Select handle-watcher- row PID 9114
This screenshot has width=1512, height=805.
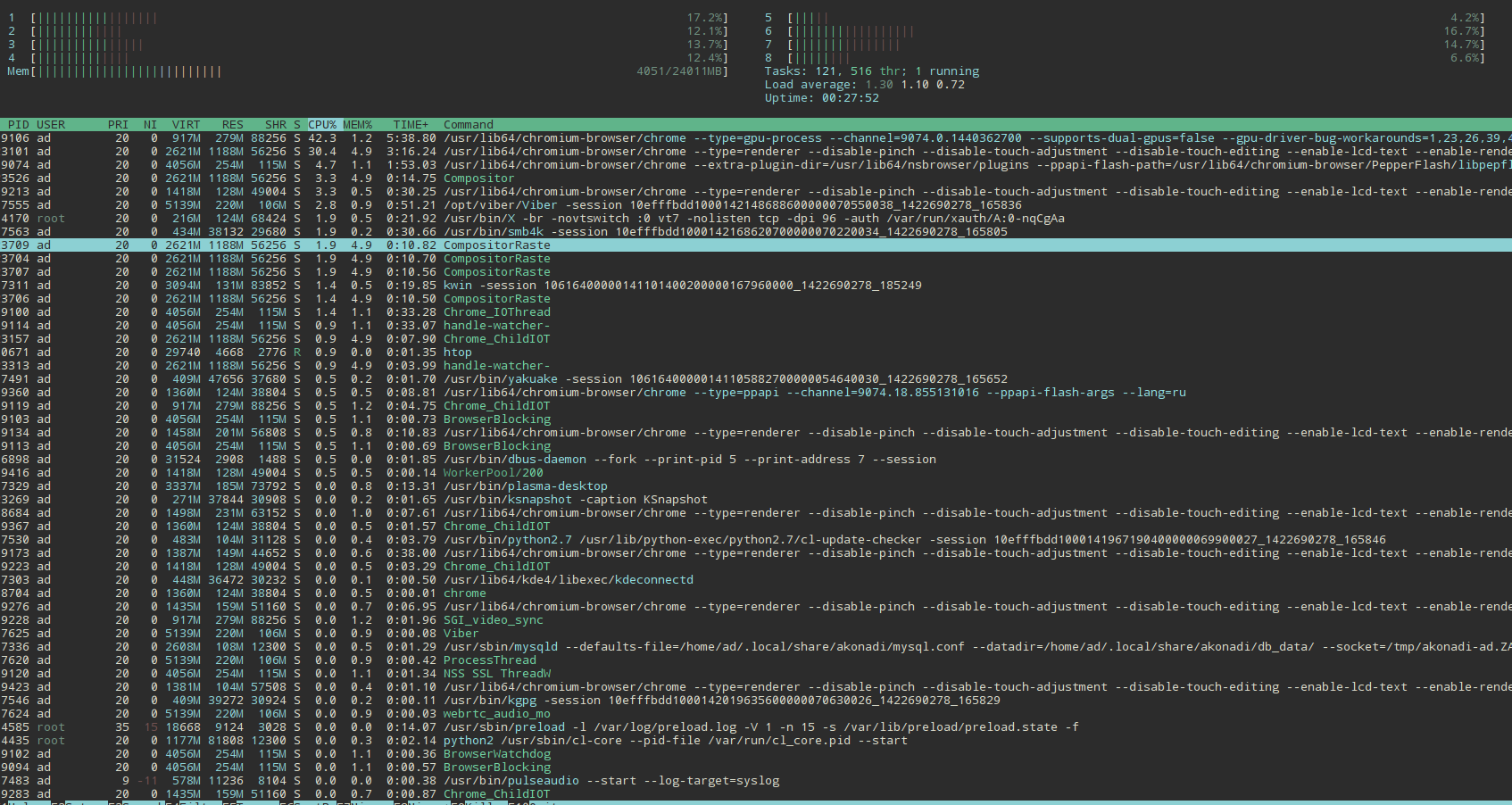(x=756, y=326)
